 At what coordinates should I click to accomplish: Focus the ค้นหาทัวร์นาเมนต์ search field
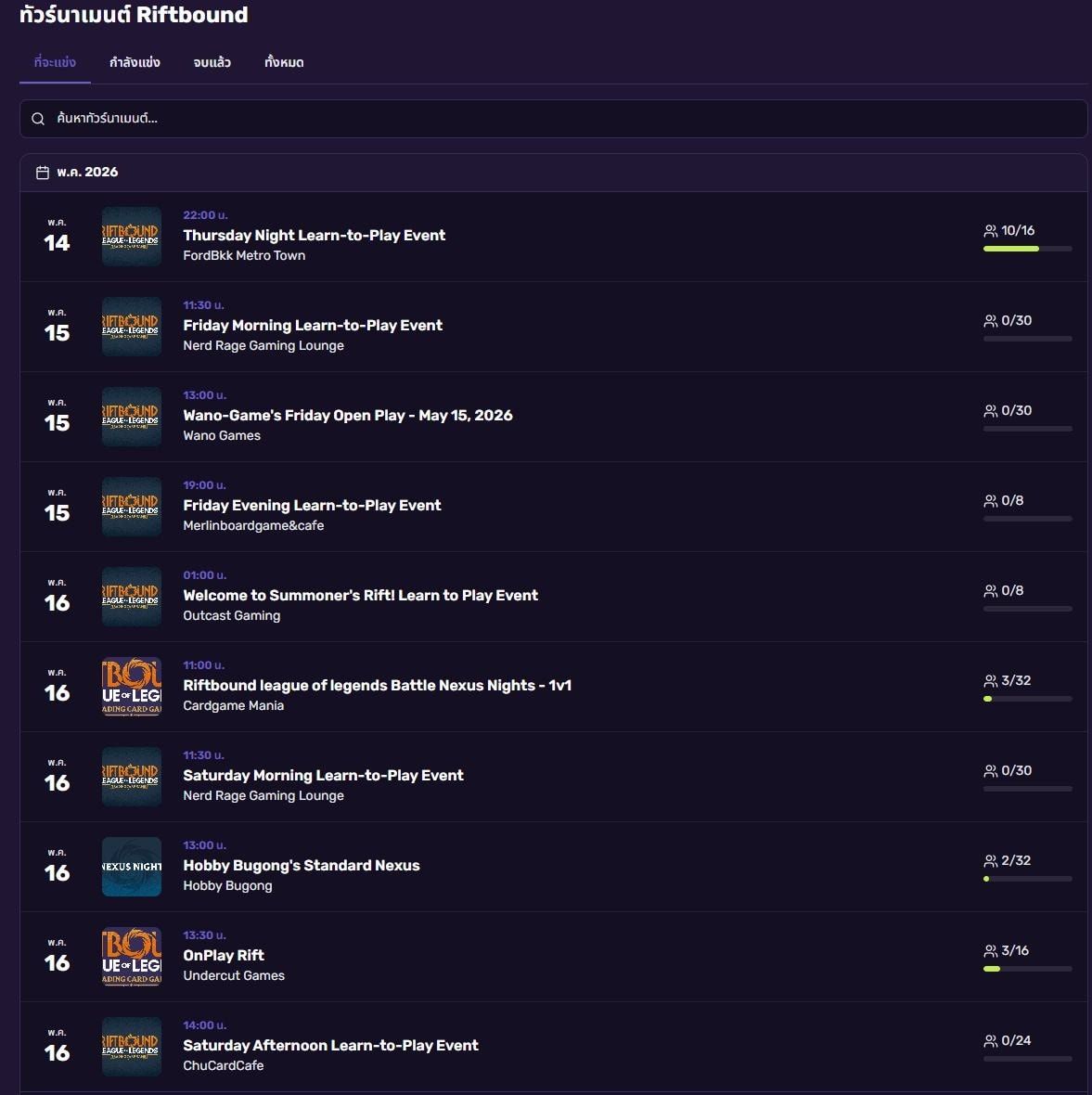(553, 119)
